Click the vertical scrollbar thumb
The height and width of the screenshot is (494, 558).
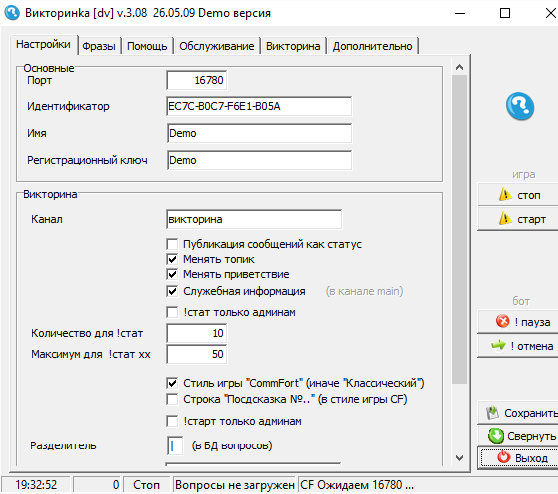[459, 230]
